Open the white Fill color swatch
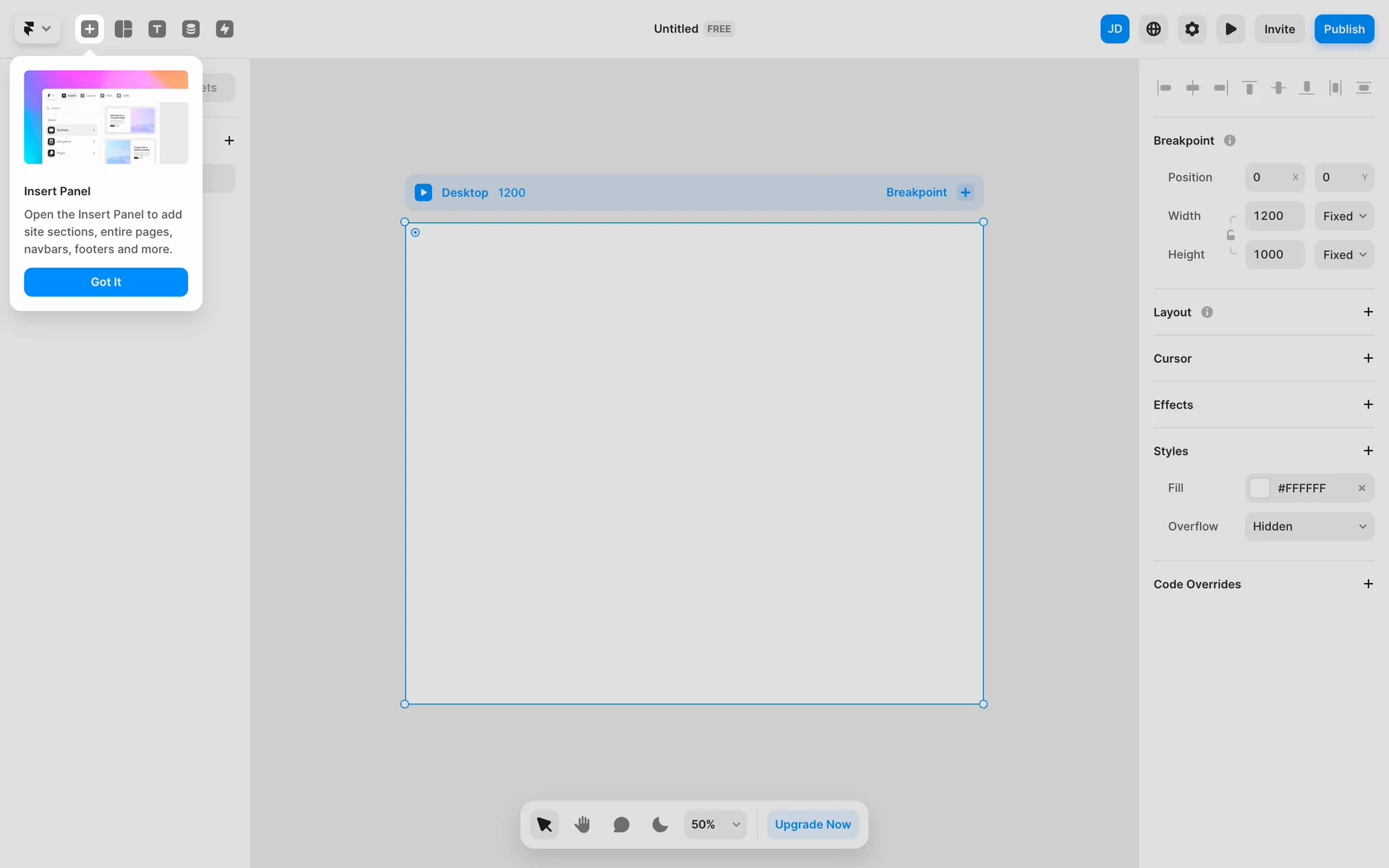The width and height of the screenshot is (1389, 868). [1260, 488]
